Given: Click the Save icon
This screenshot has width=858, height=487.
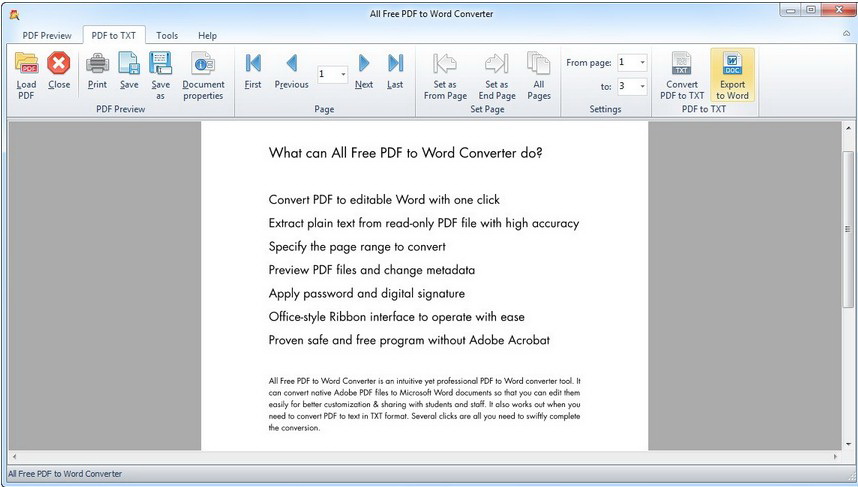Looking at the screenshot, I should pos(129,70).
